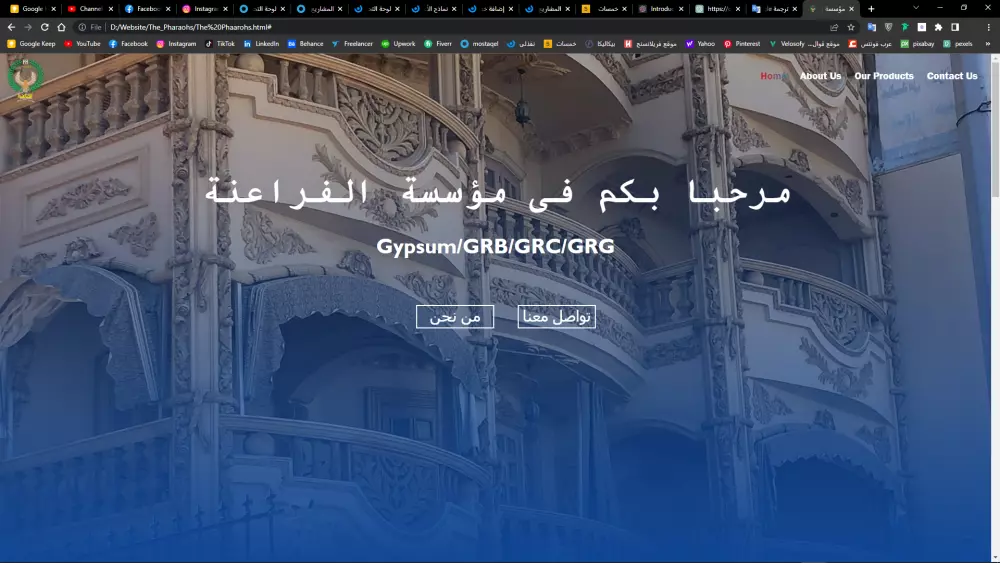1000x563 pixels.
Task: Click the Our Products nav link
Action: point(884,76)
